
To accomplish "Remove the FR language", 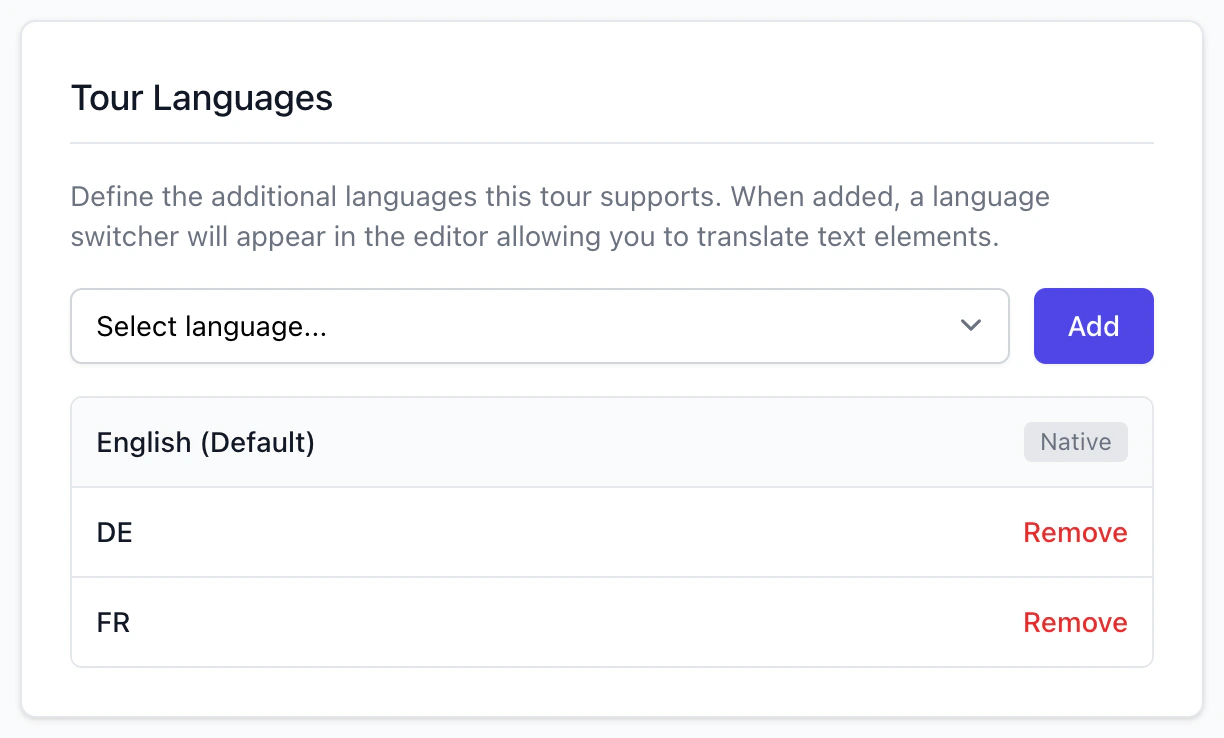I will (1075, 623).
